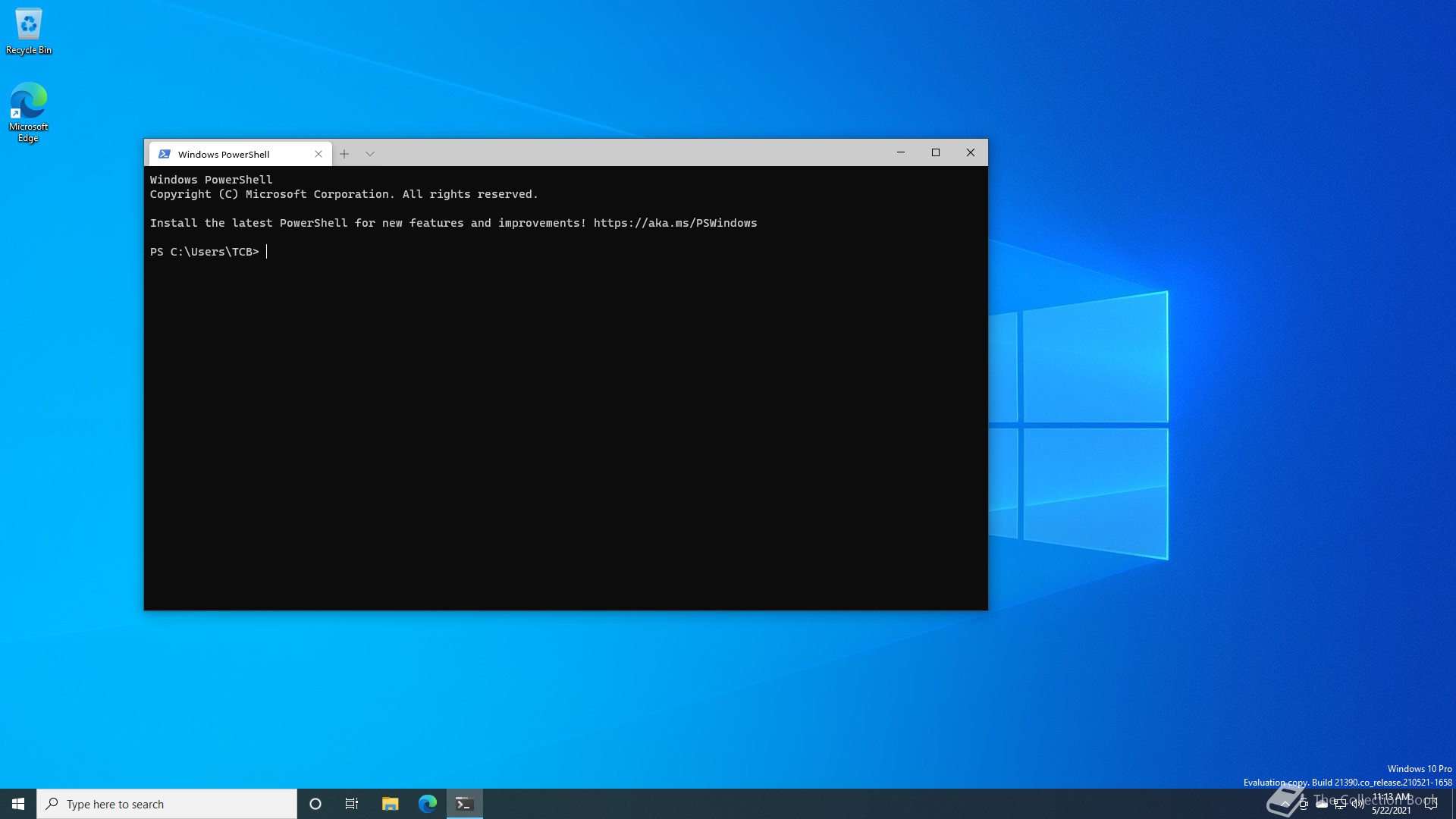Launch Microsoft Edge from the taskbar
The height and width of the screenshot is (819, 1456).
[x=428, y=804]
